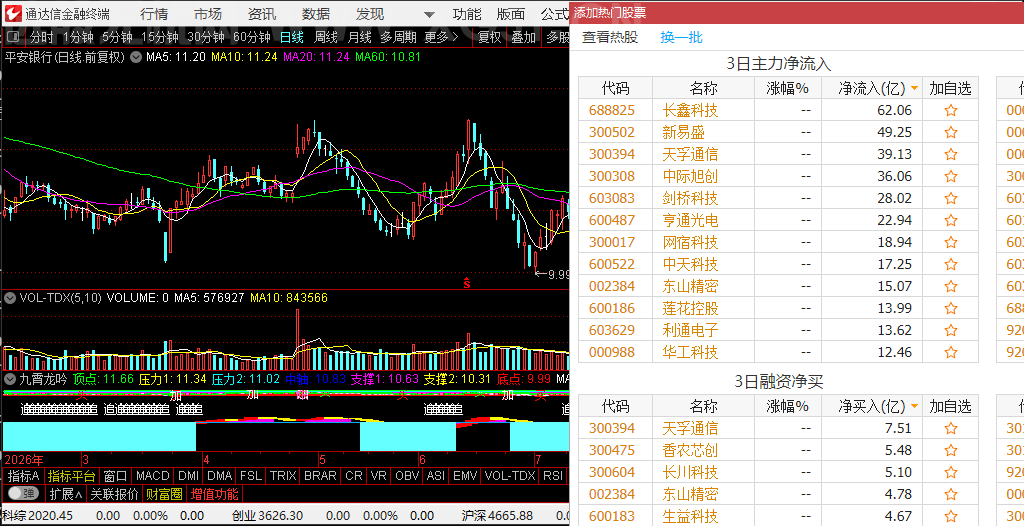The image size is (1024, 526).
Task: Star 天孚通信 in 3日融资净买 table
Action: click(951, 429)
